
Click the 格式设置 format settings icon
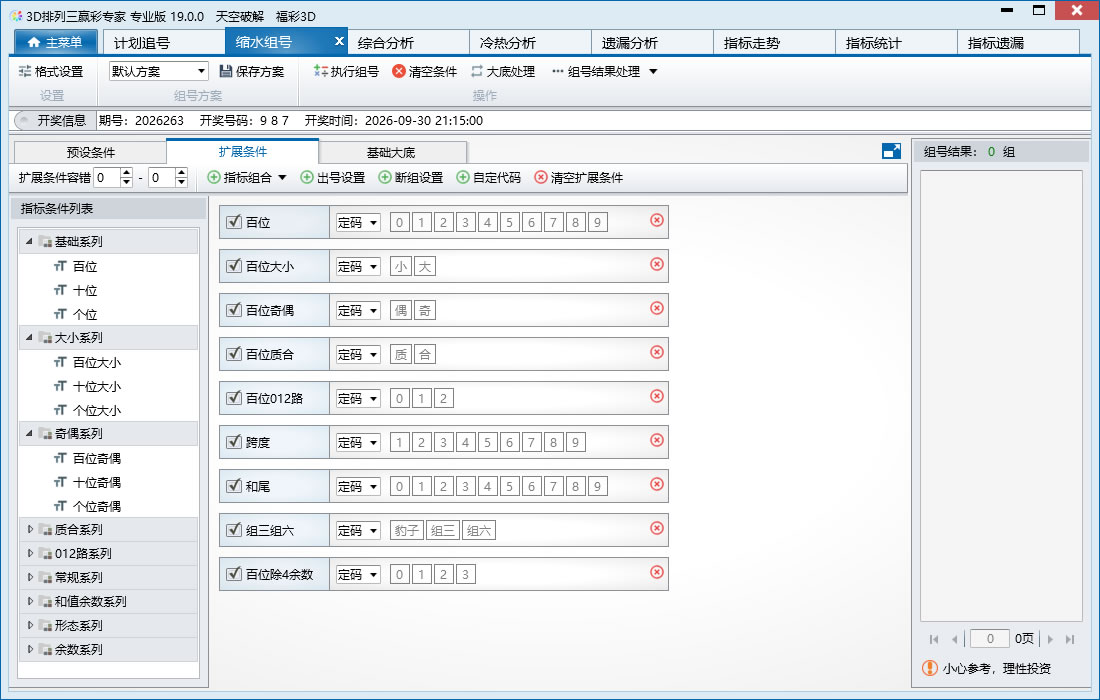point(25,72)
